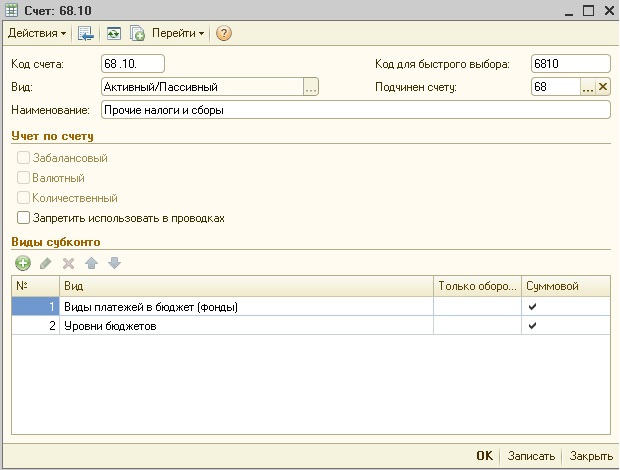Toggle the Забалансовый checkbox
Screen dimensions: 620x470
click(23, 158)
